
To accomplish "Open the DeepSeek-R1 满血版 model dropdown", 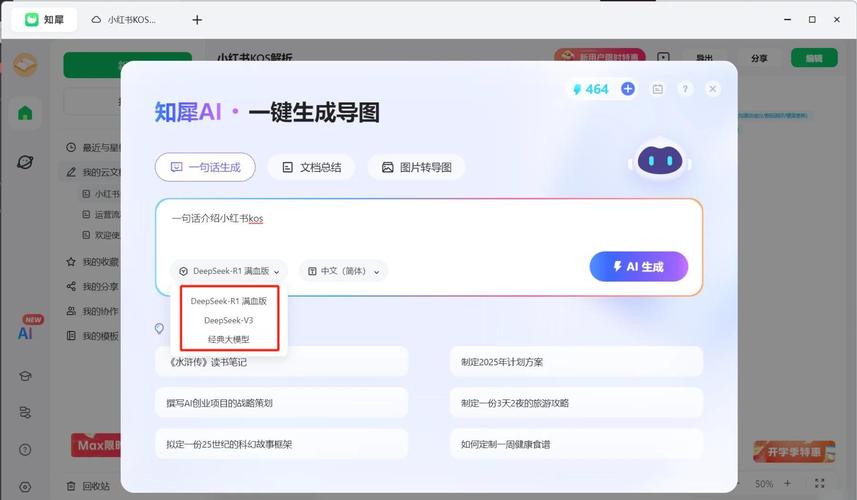I will tap(229, 271).
